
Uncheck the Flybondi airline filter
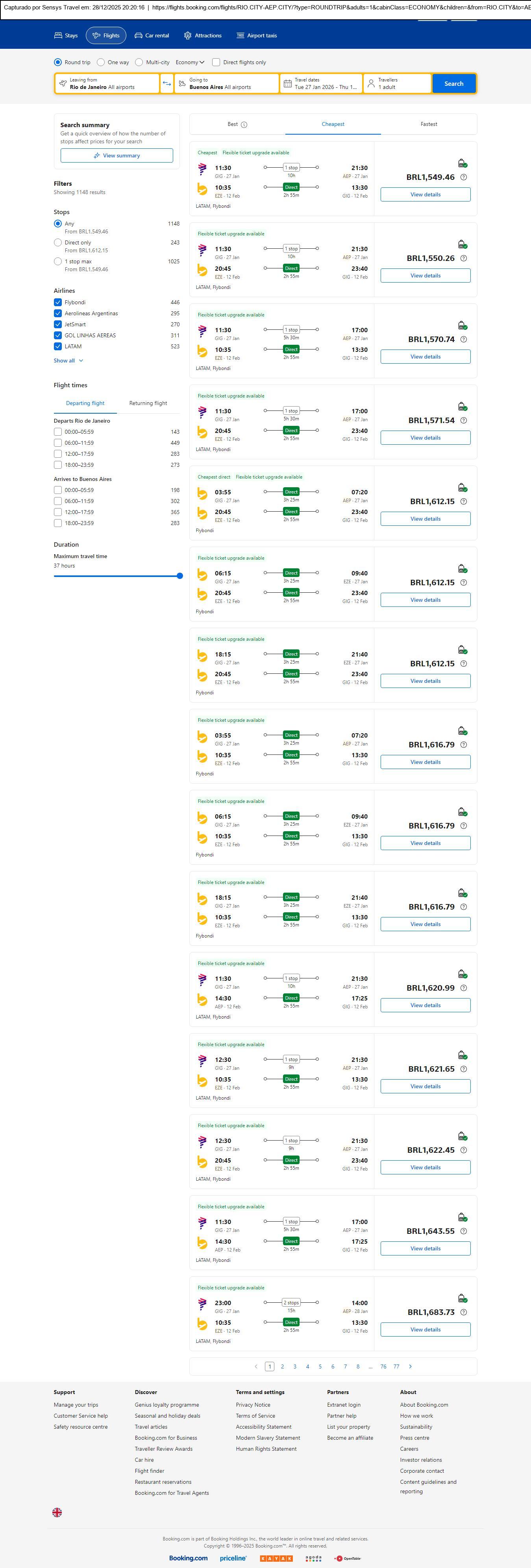(58, 303)
